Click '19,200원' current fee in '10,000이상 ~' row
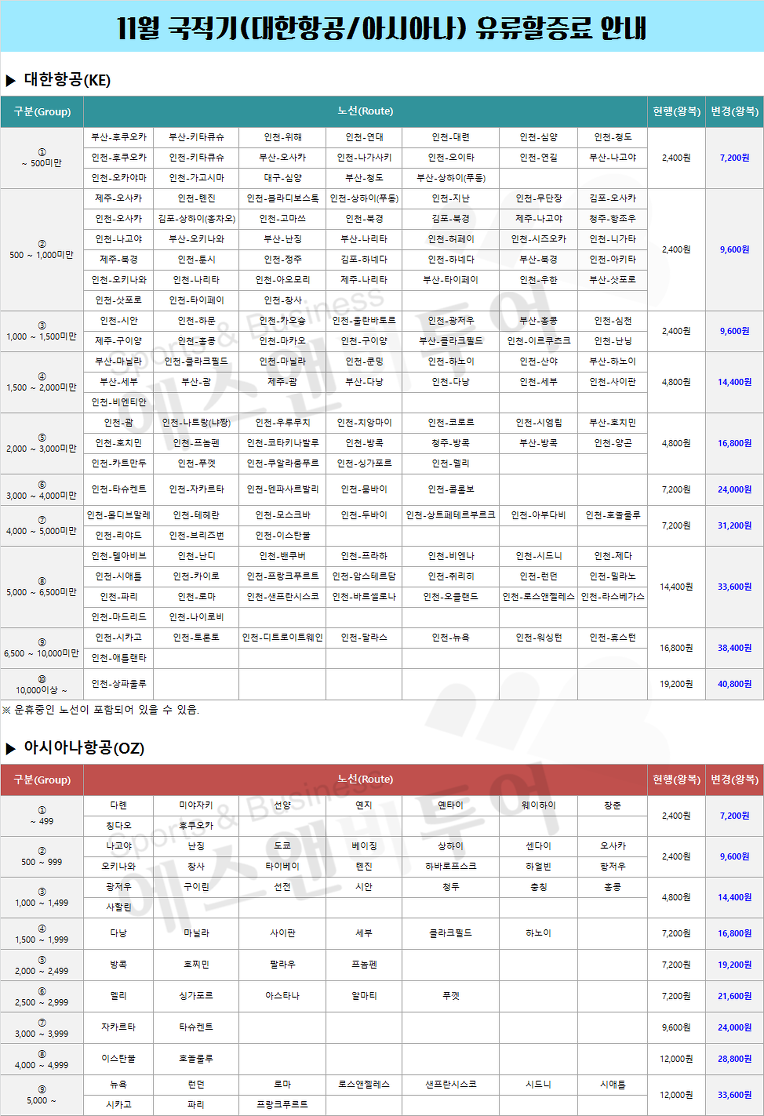This screenshot has height=1116, width=764. tap(676, 684)
